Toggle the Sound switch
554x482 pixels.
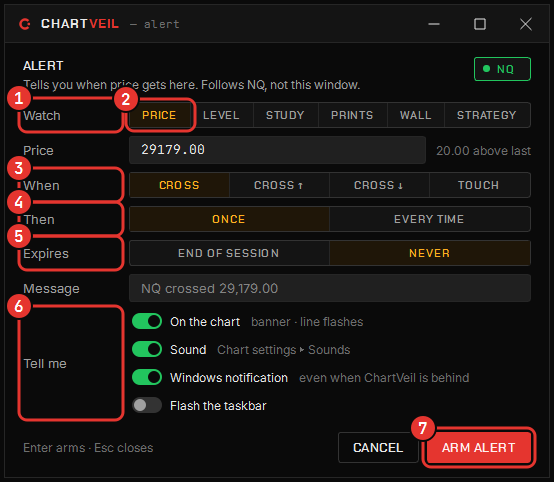[x=147, y=349]
